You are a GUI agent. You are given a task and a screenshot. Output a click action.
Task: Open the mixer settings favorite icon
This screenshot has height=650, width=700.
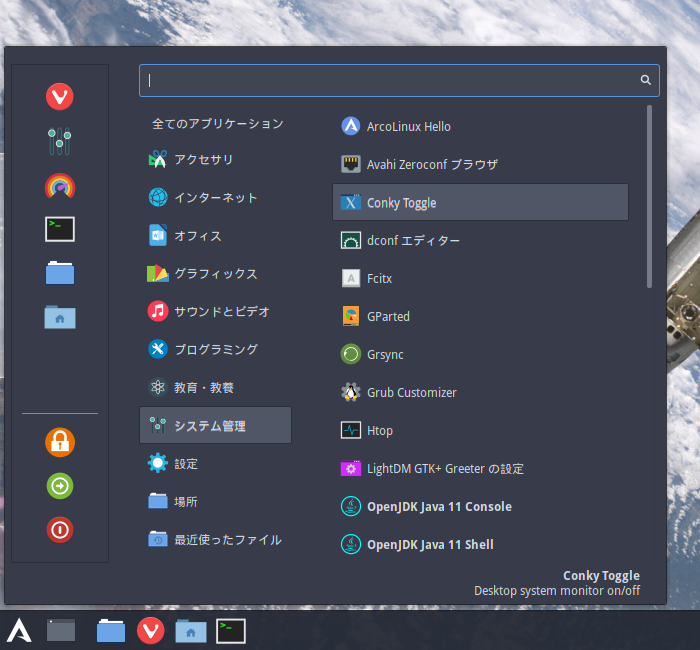coord(59,141)
